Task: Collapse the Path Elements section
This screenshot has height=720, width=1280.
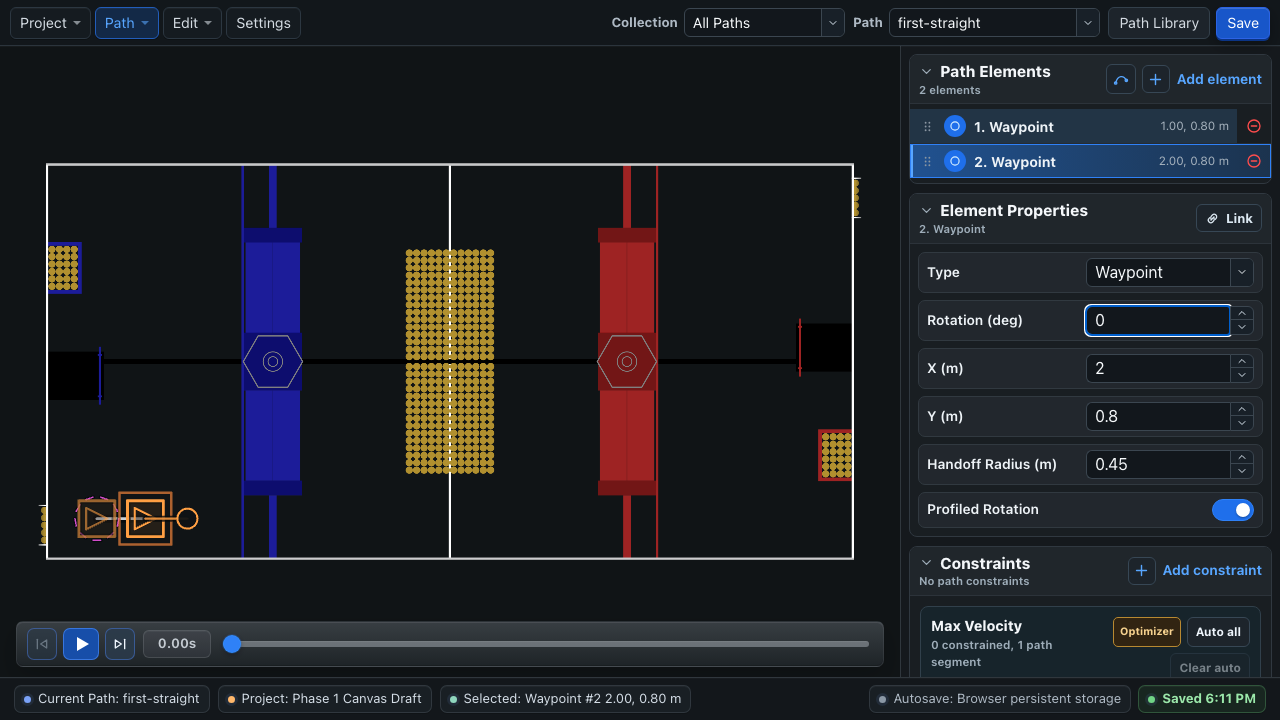Action: click(926, 72)
